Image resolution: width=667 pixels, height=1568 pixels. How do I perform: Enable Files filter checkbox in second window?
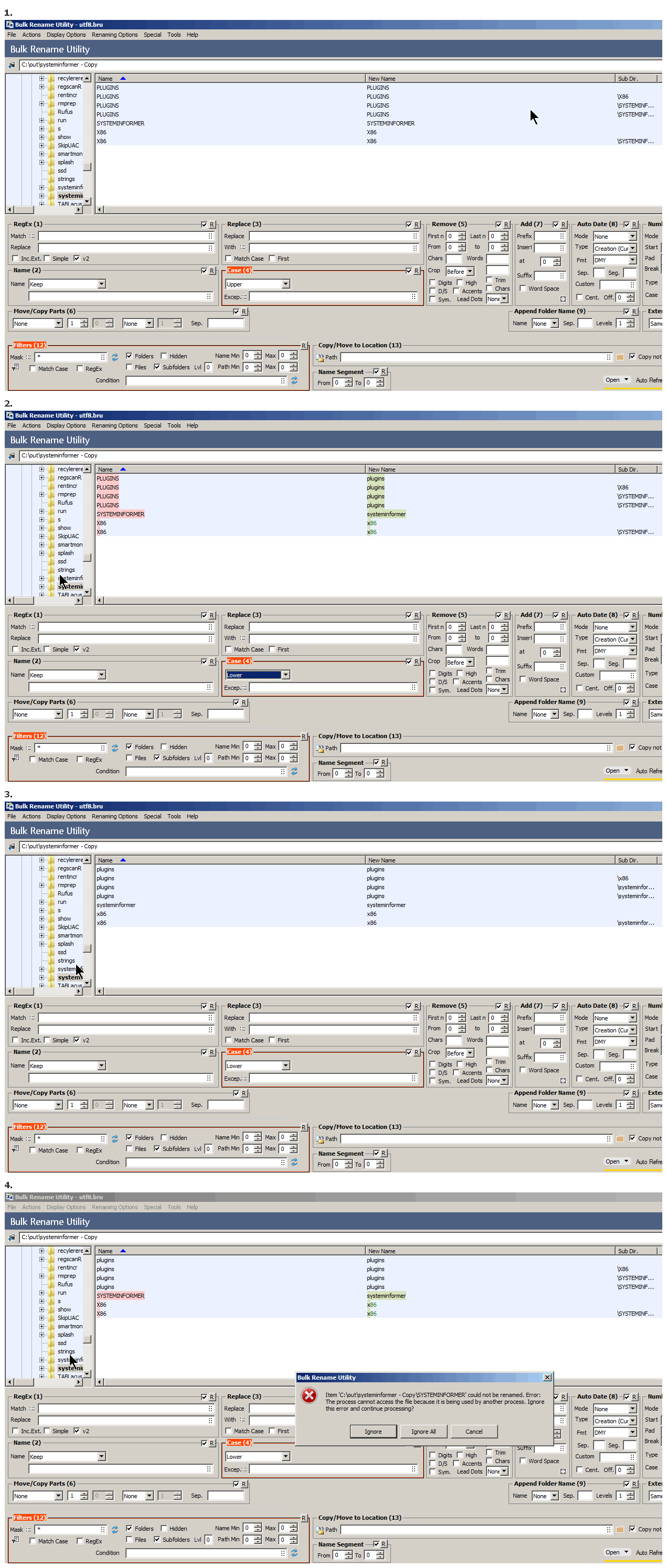129,758
